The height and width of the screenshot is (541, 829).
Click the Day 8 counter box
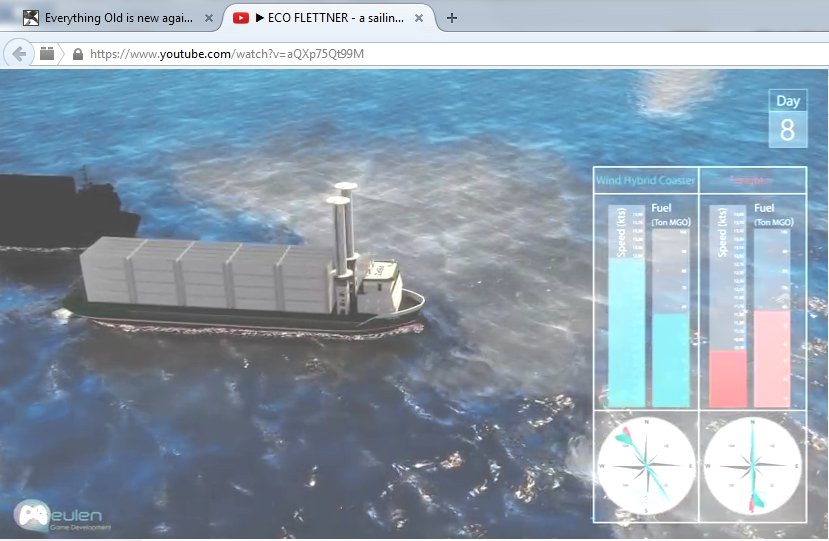788,119
